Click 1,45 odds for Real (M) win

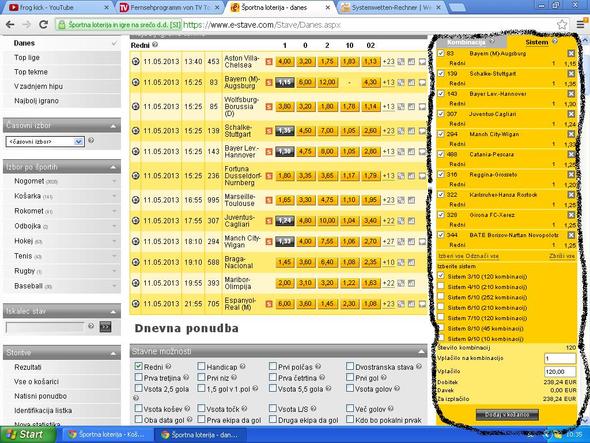point(327,303)
